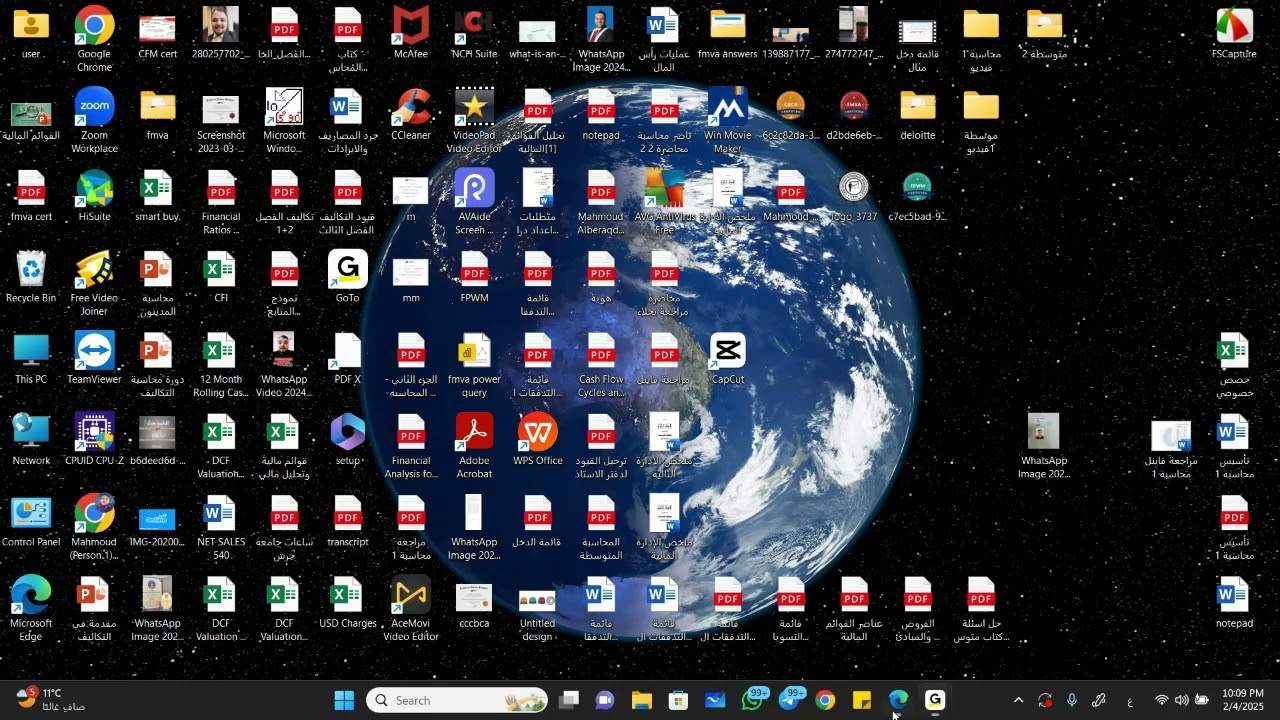
Task: Click the microphone tray icon
Action: [x=1072, y=700]
